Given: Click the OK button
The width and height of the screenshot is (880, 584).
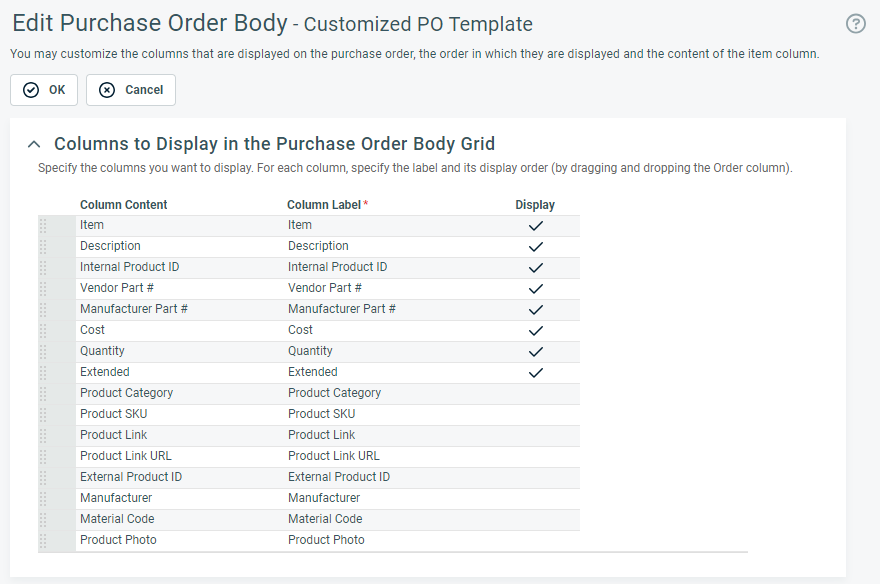Looking at the screenshot, I should tap(44, 90).
